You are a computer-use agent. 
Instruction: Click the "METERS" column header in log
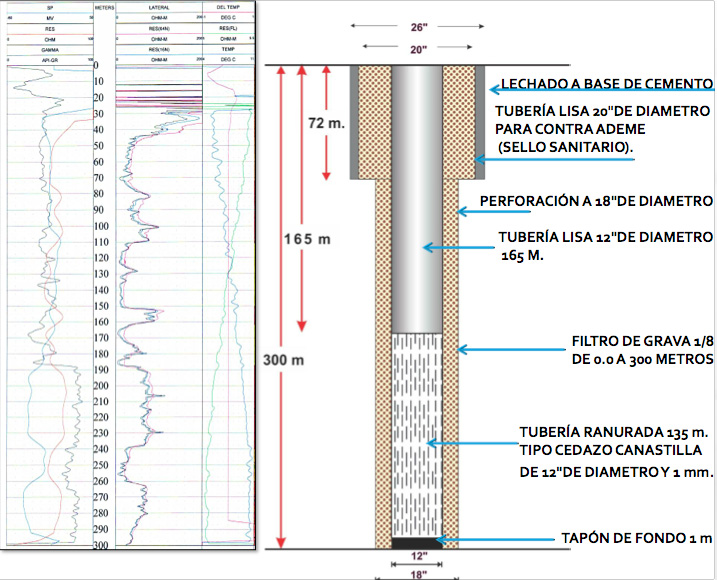[104, 8]
